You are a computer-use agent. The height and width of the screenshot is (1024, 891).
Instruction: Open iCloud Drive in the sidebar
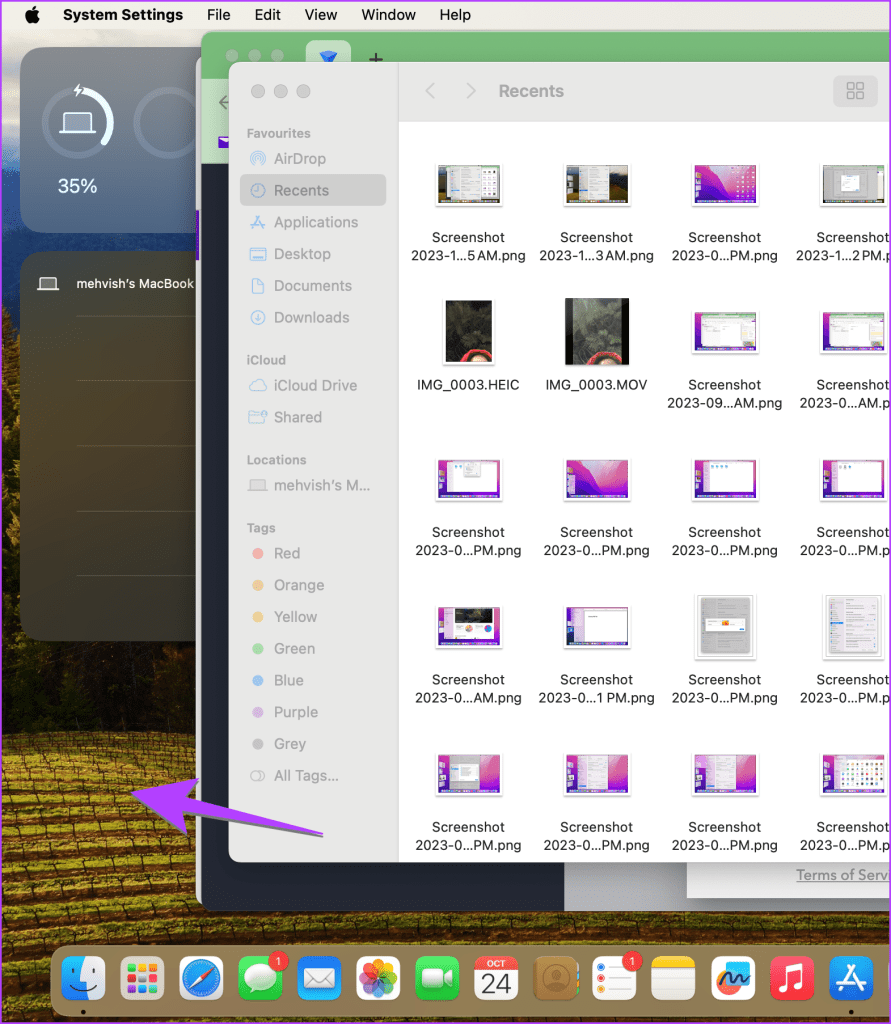click(314, 385)
